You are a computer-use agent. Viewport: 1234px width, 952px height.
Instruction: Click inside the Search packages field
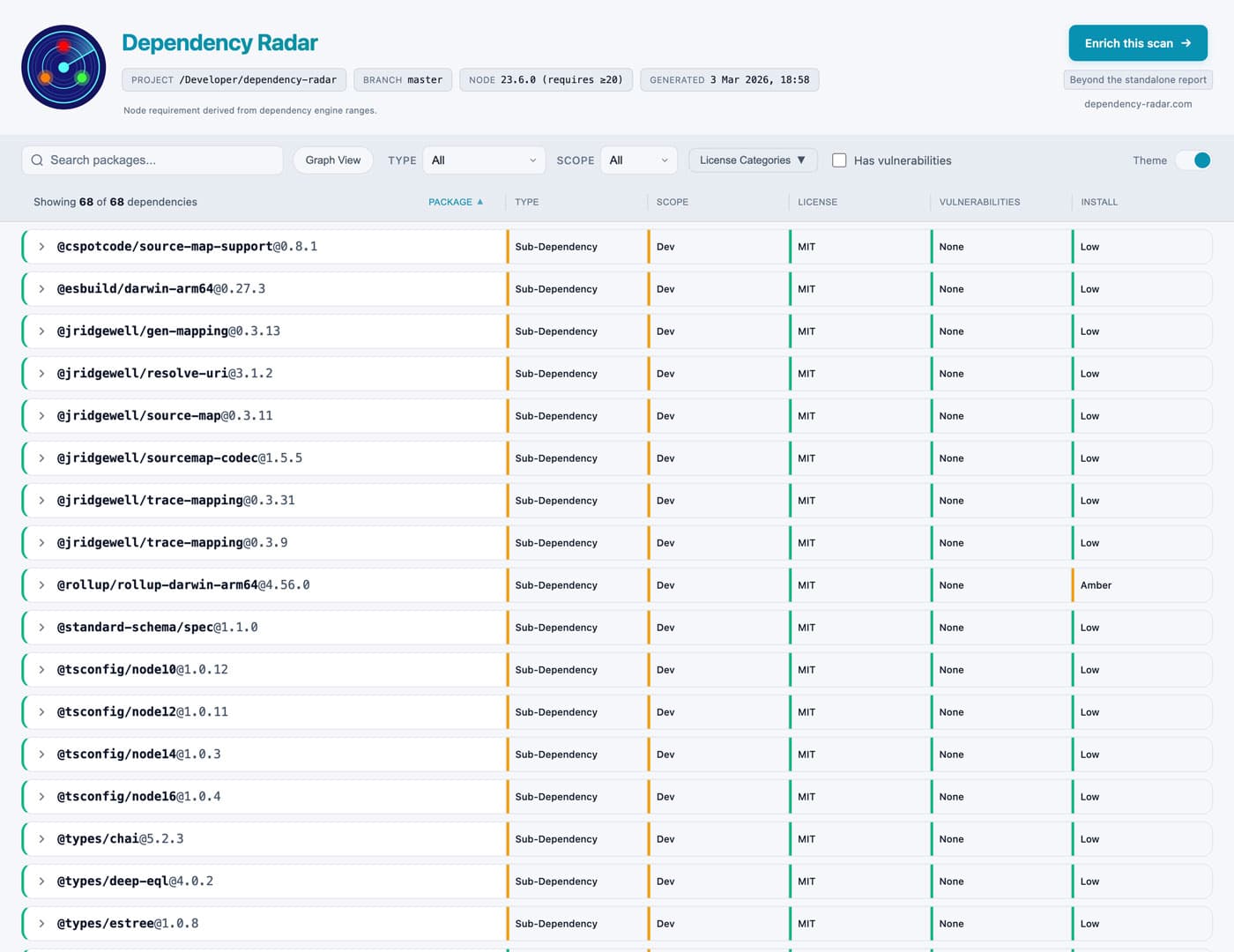tap(150, 160)
